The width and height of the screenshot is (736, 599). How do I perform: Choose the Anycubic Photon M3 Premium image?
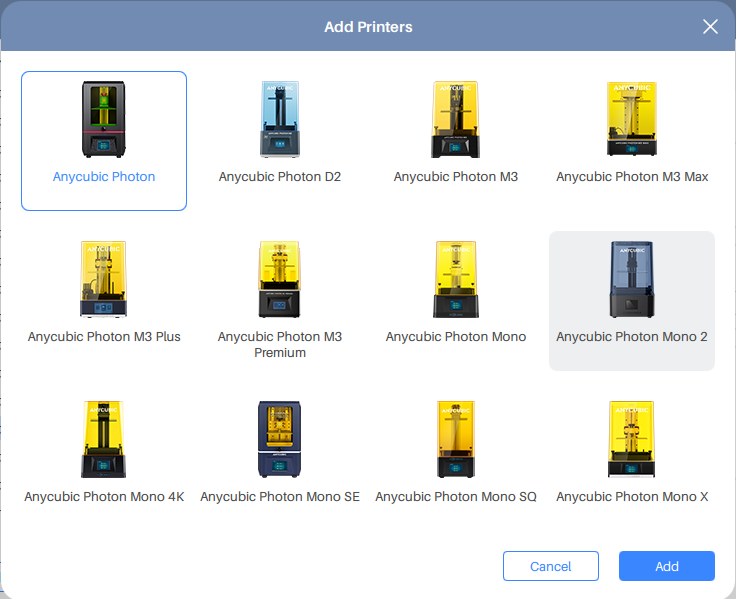[x=280, y=279]
